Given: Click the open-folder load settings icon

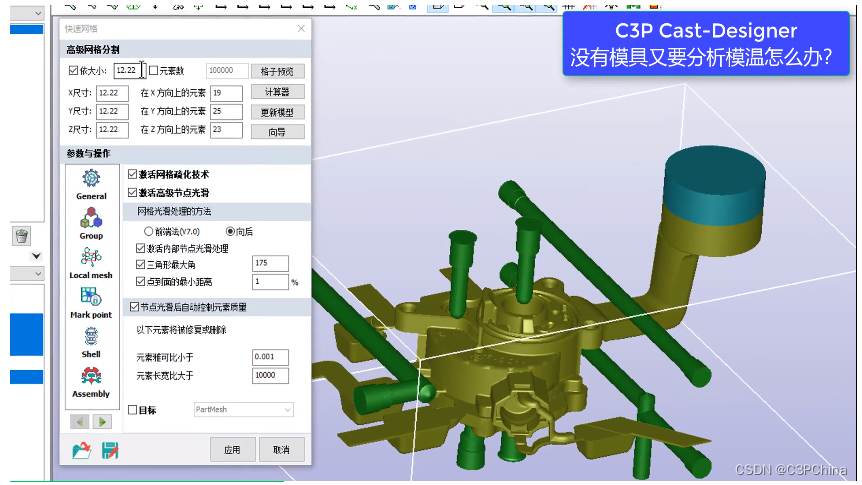Looking at the screenshot, I should point(81,450).
